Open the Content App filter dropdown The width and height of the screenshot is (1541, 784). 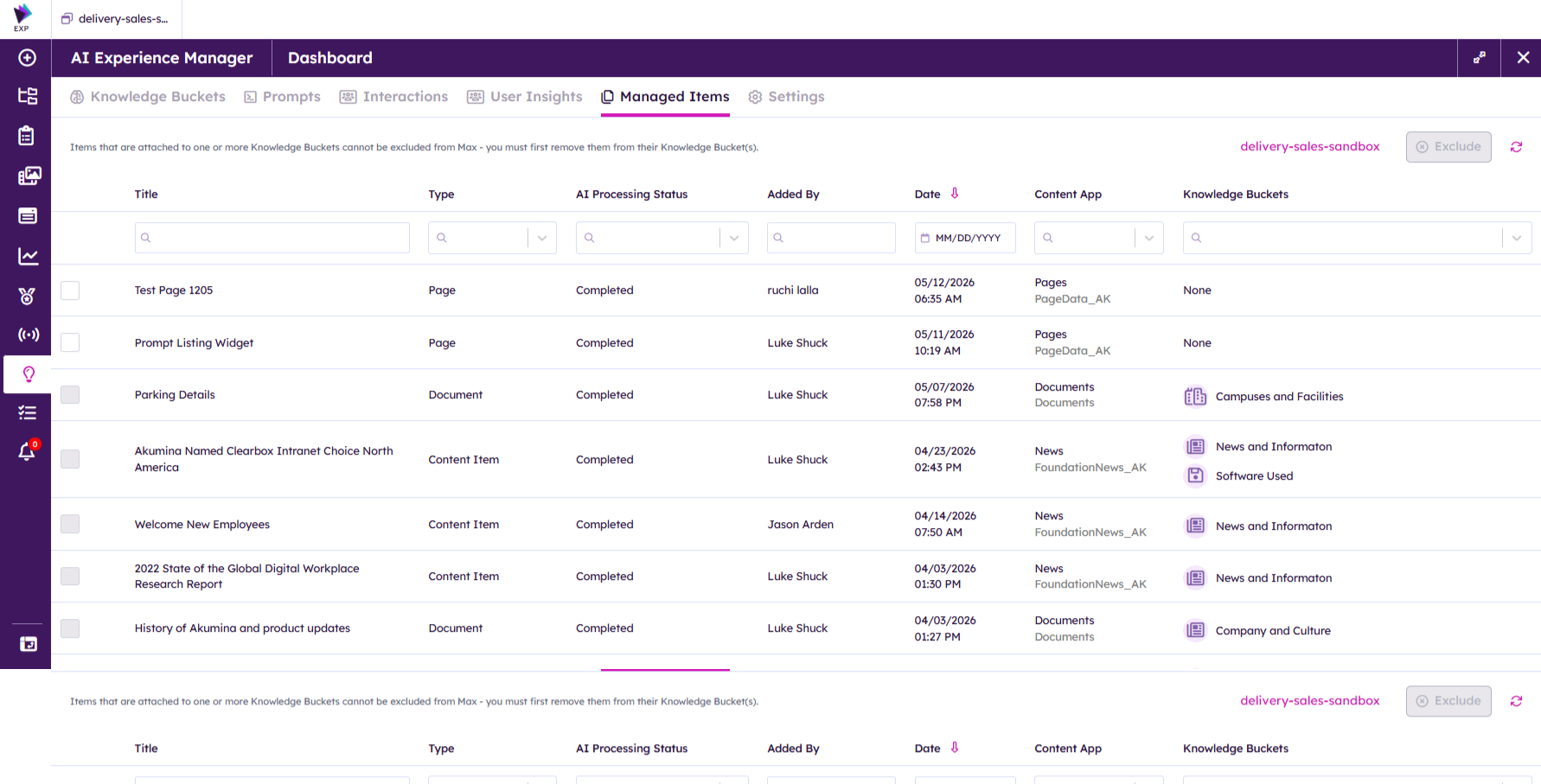[x=1149, y=238]
